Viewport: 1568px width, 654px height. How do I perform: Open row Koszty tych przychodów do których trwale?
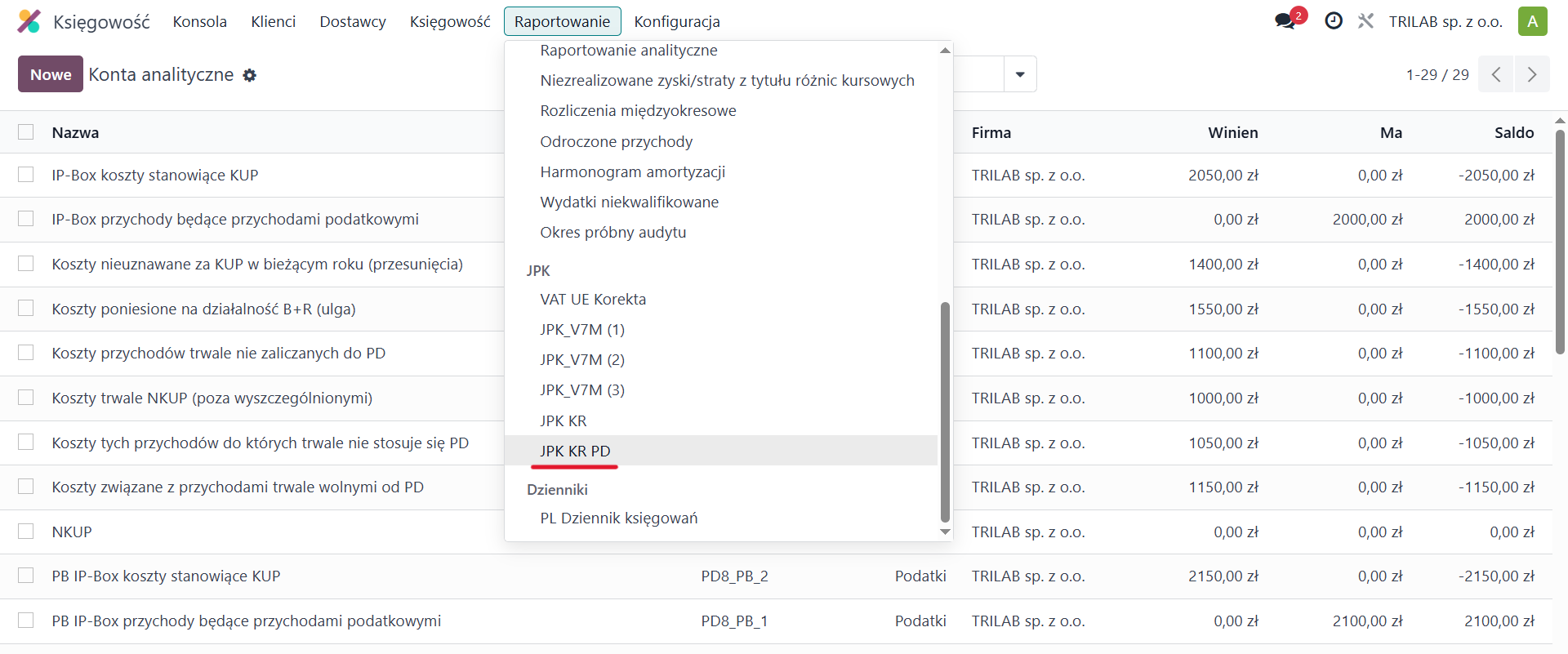[x=261, y=443]
